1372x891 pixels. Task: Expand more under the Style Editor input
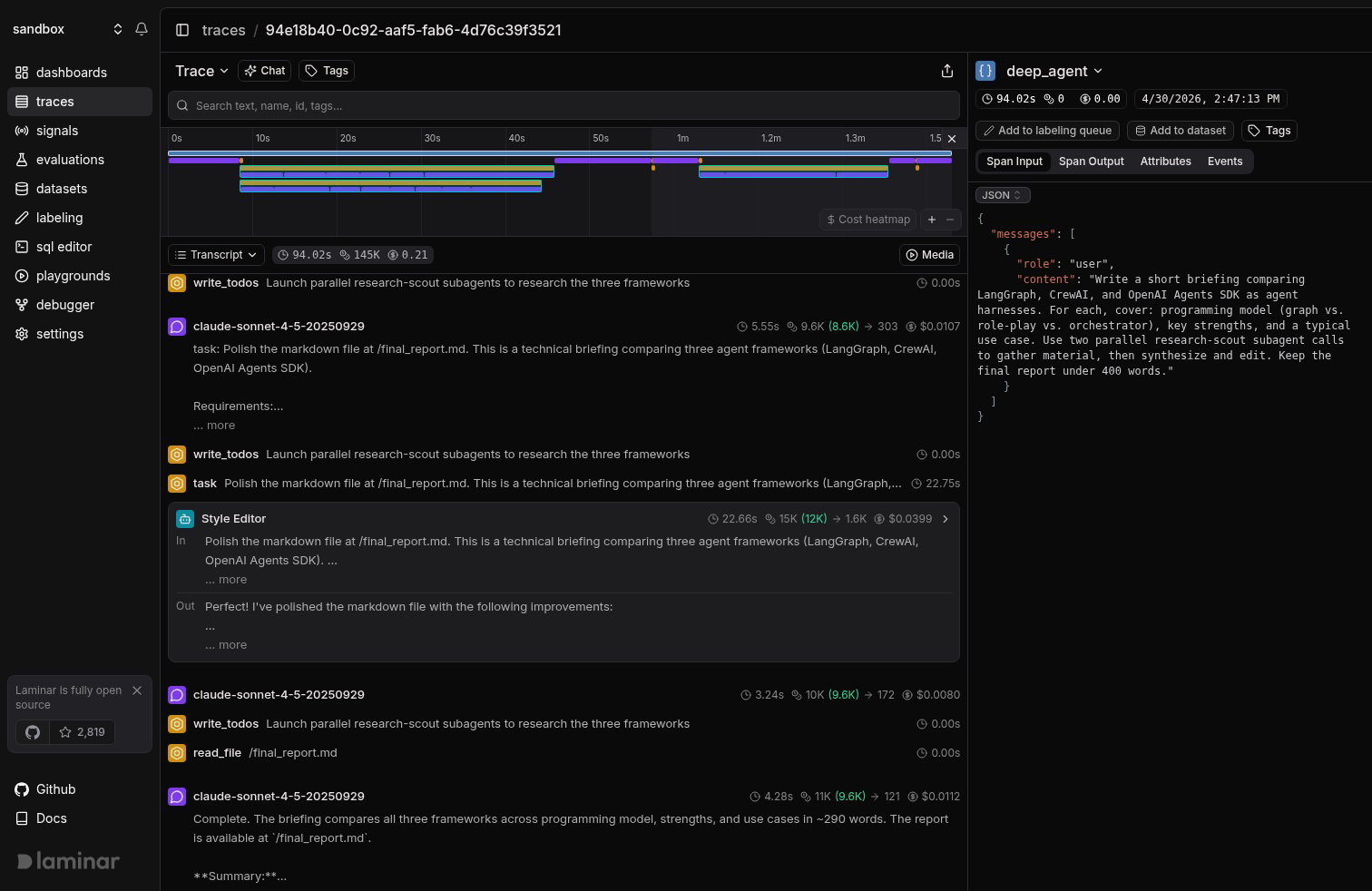pos(226,580)
